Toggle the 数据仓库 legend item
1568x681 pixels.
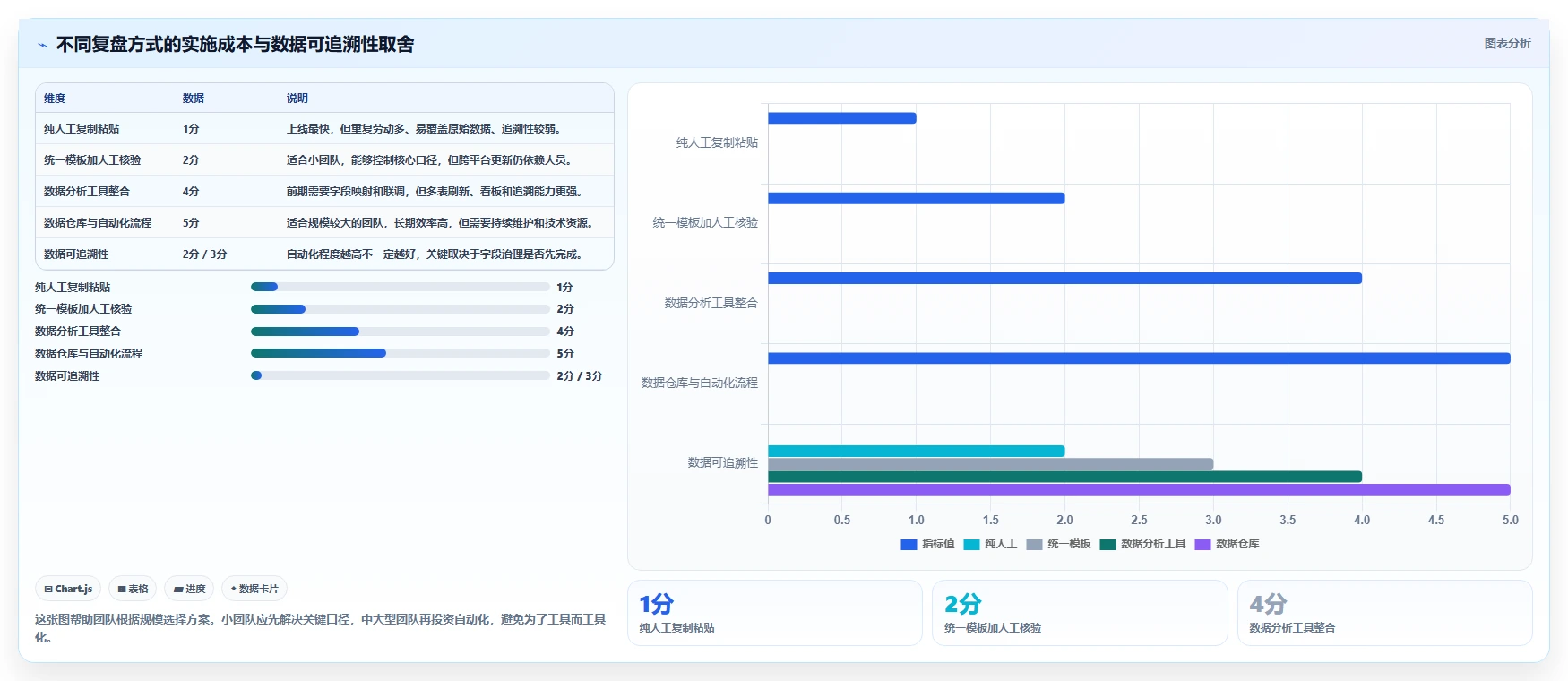tap(1227, 544)
